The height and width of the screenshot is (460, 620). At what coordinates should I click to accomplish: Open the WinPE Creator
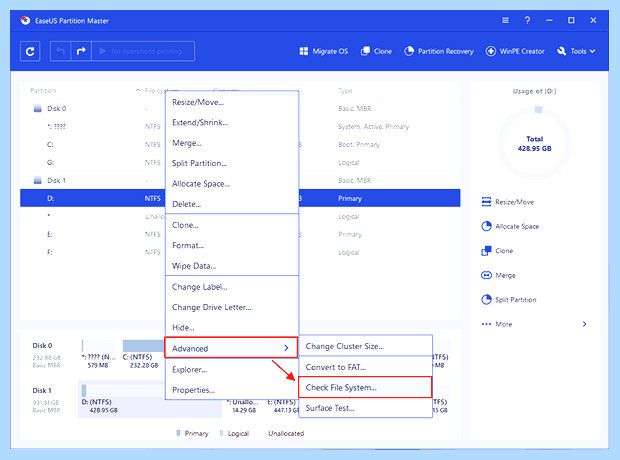(x=515, y=51)
